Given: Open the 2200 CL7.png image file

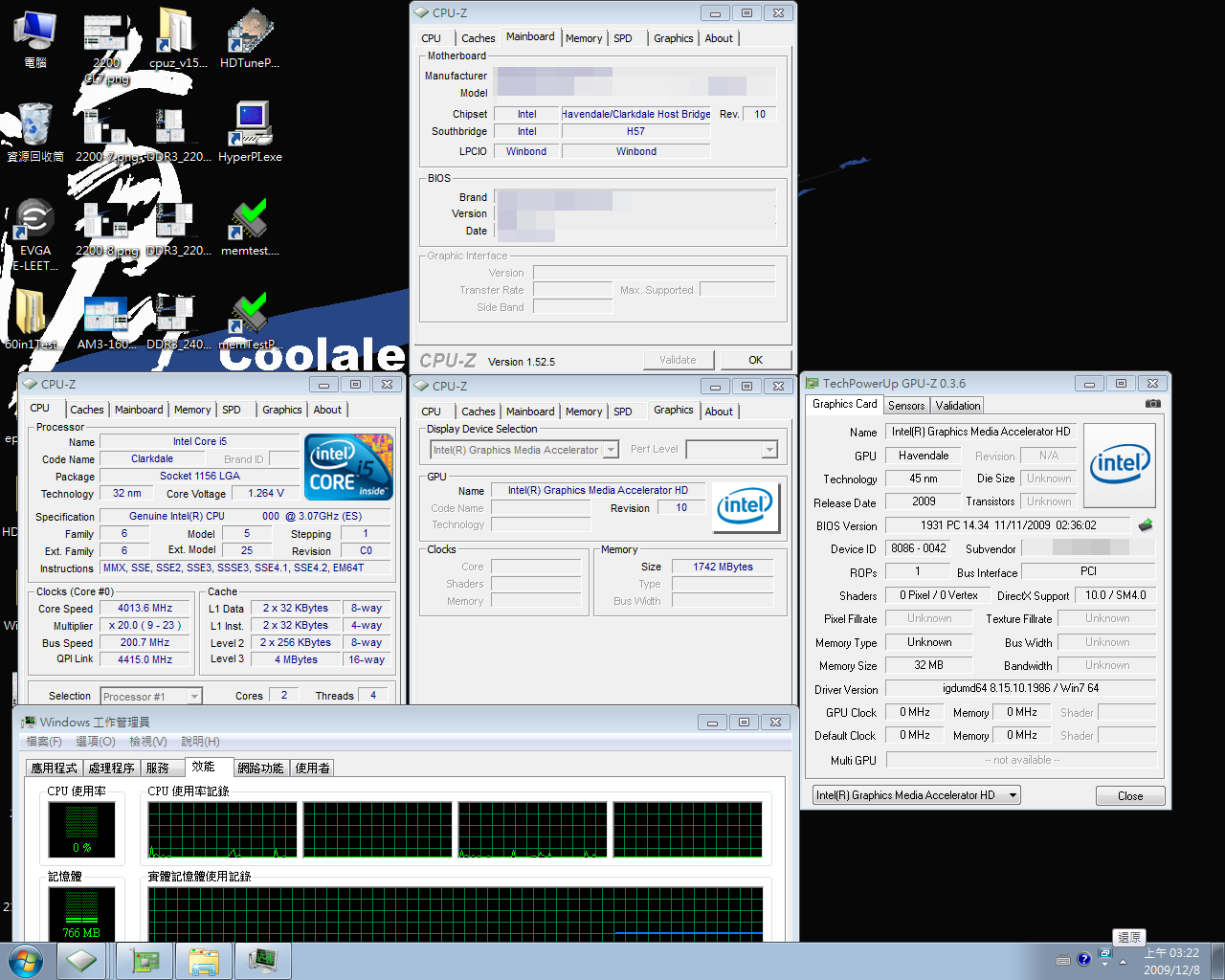Looking at the screenshot, I should coord(106,46).
